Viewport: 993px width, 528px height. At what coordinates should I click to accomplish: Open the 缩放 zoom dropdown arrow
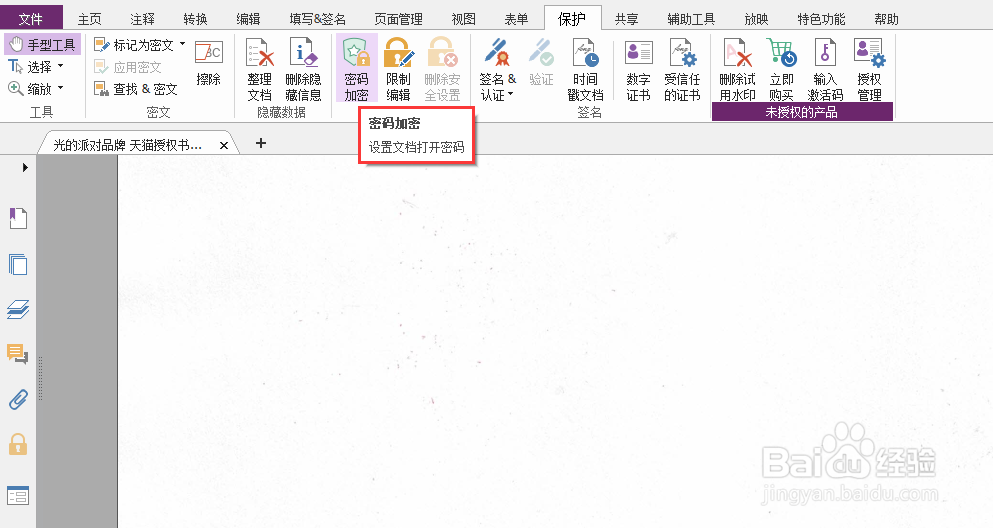click(61, 88)
